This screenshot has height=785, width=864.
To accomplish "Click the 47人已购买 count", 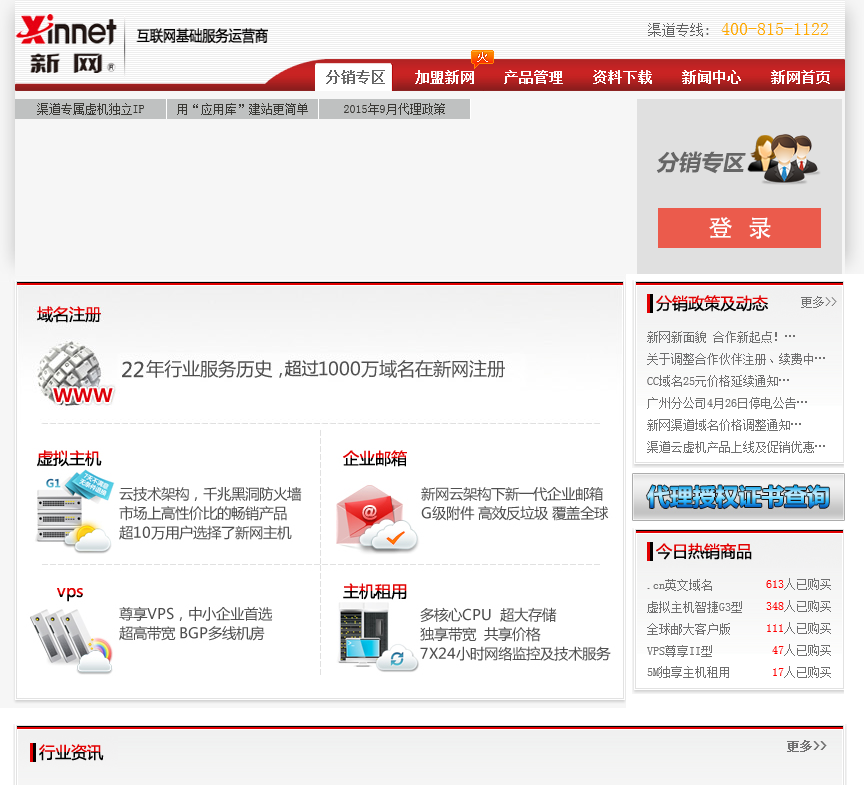I will (802, 651).
